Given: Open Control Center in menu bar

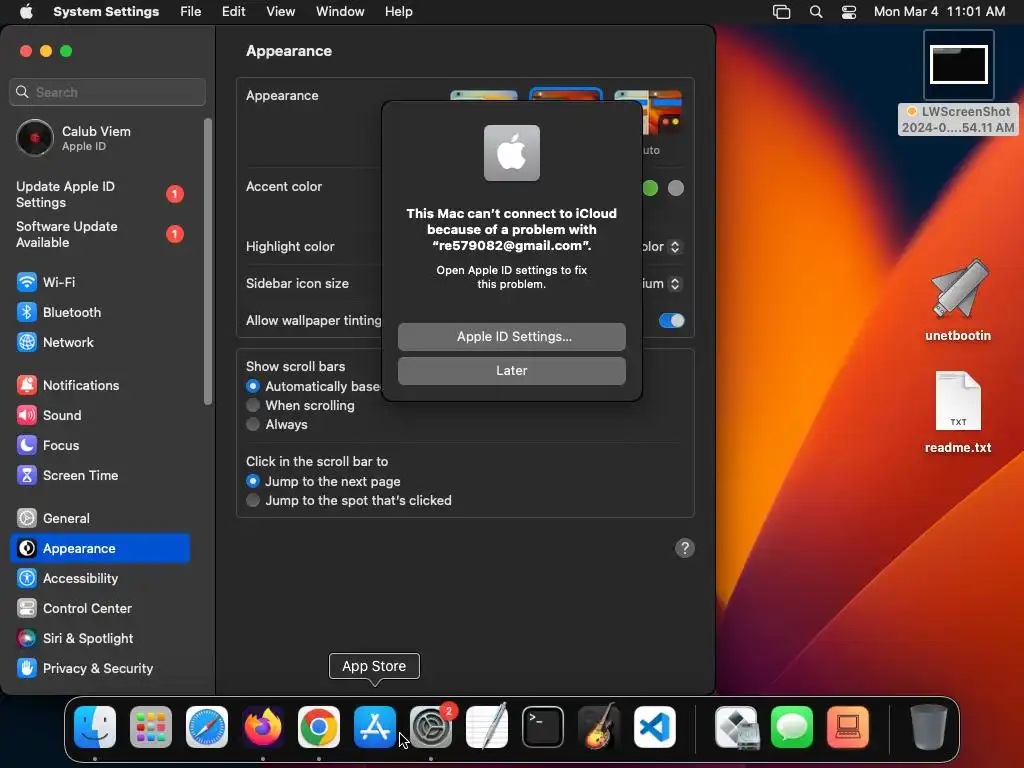Looking at the screenshot, I should [849, 12].
